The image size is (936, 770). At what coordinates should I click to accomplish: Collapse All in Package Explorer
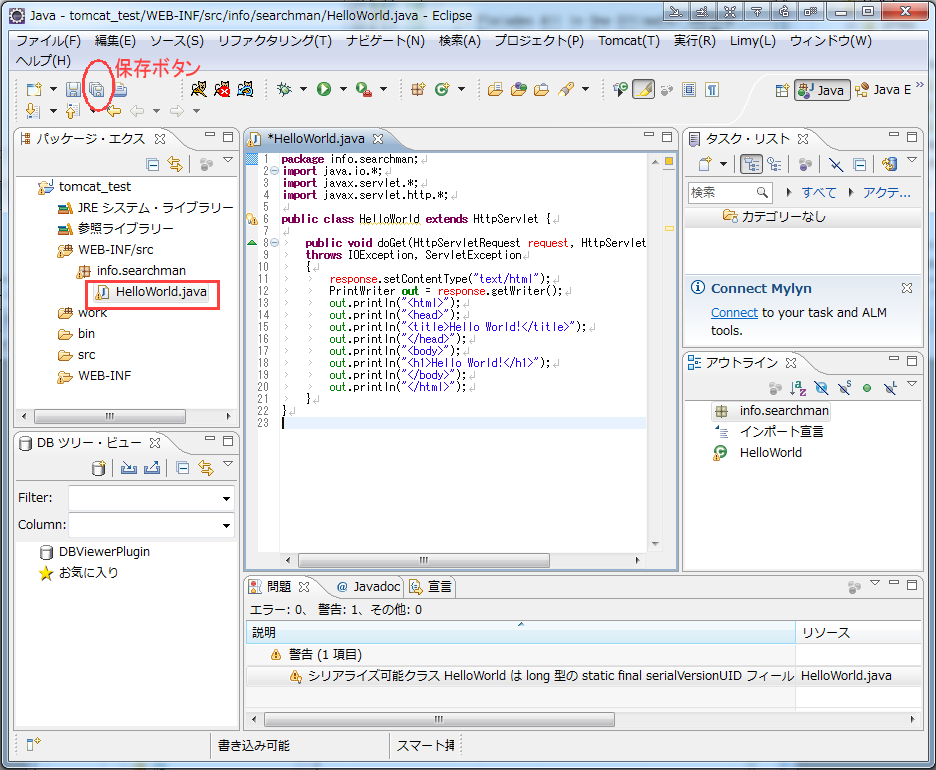coord(153,164)
